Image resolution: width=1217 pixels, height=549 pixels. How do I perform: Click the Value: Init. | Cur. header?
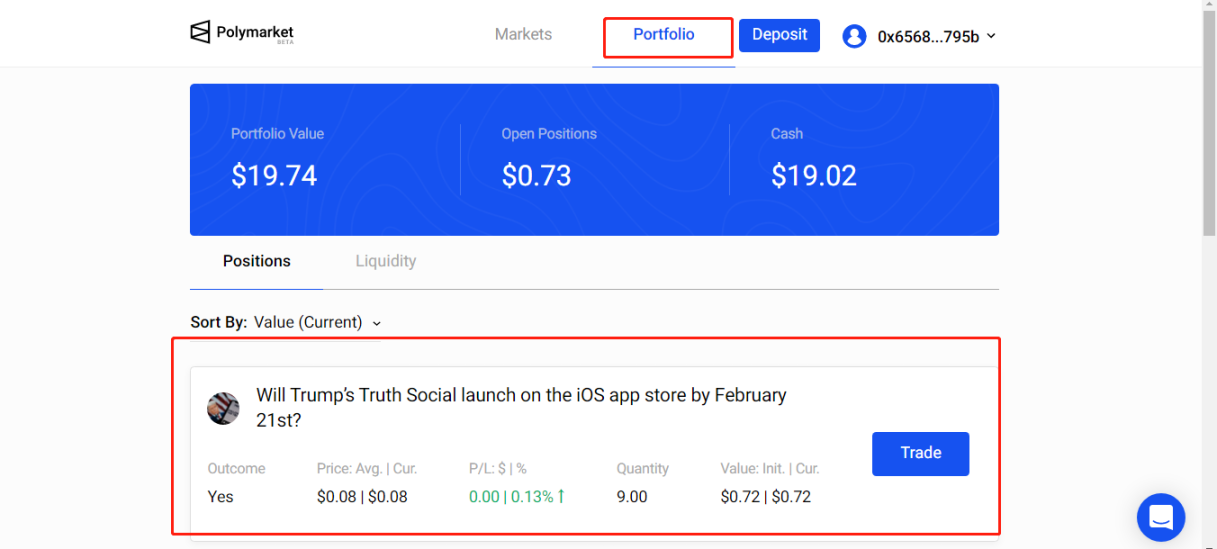(x=770, y=468)
